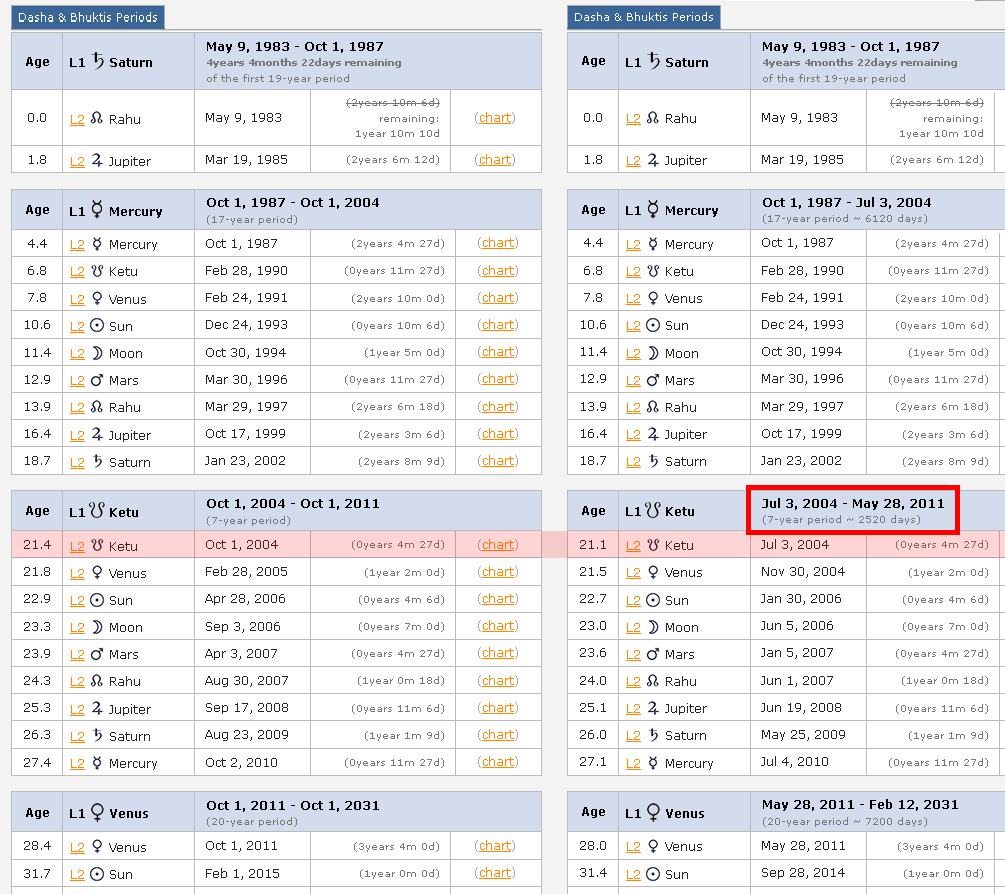
Task: Click the Rahu glyph in age 24.0 row
Action: (652, 681)
